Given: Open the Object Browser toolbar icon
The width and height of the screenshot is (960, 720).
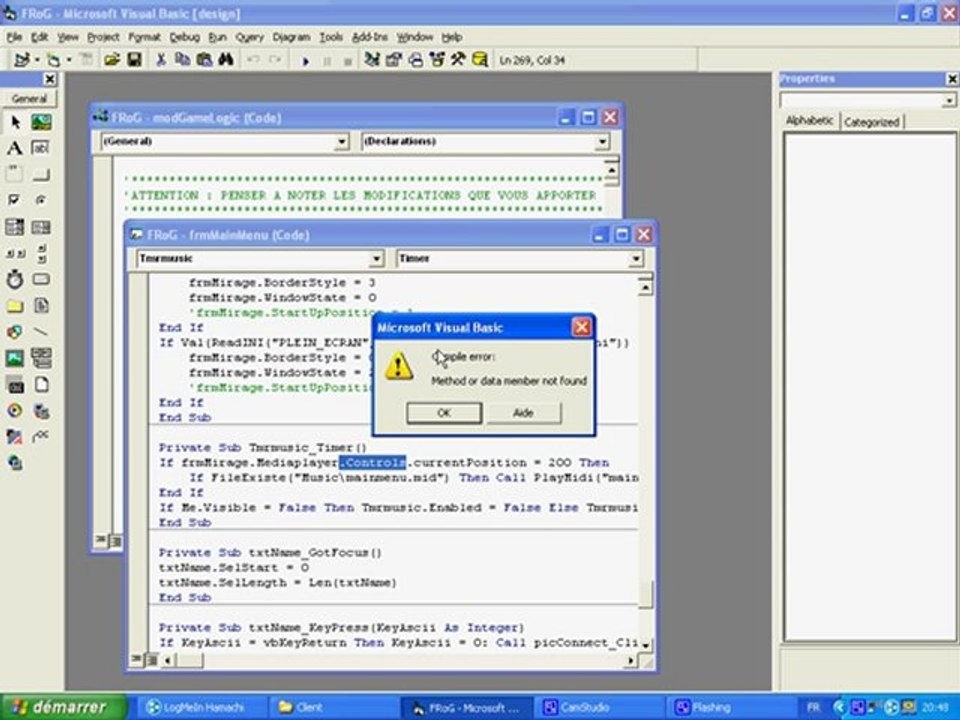Looking at the screenshot, I should point(437,59).
